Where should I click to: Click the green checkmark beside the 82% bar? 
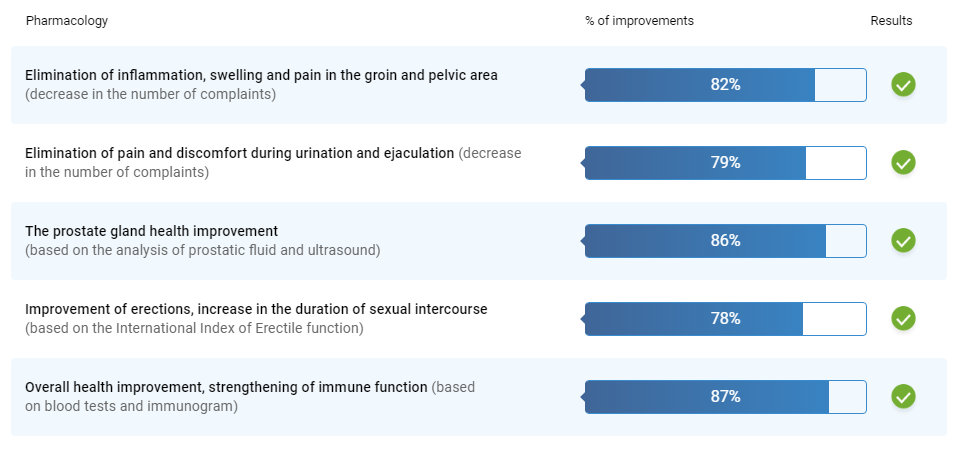point(903,85)
